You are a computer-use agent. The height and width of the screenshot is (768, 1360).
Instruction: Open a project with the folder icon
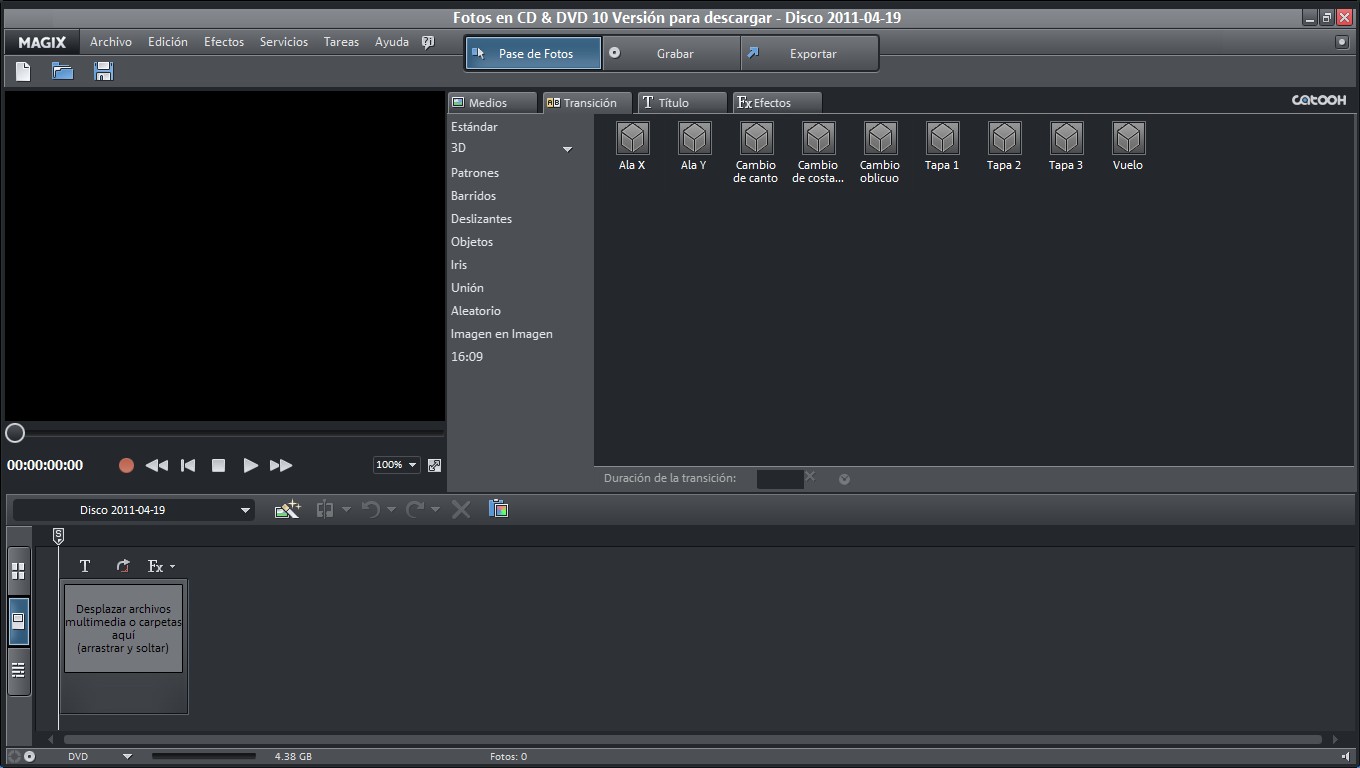click(63, 71)
